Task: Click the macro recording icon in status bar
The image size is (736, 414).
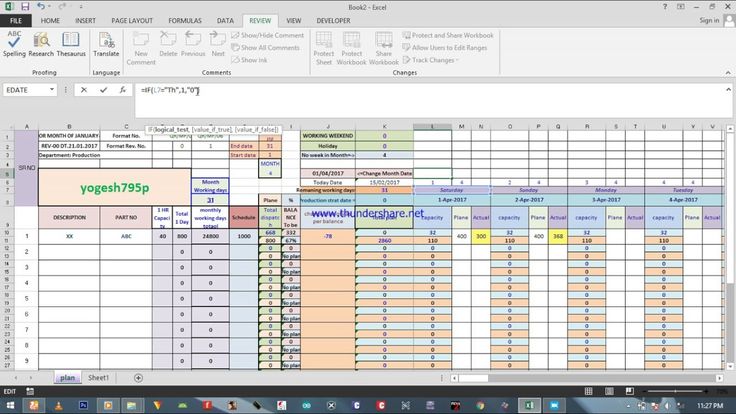Action: (x=30, y=391)
